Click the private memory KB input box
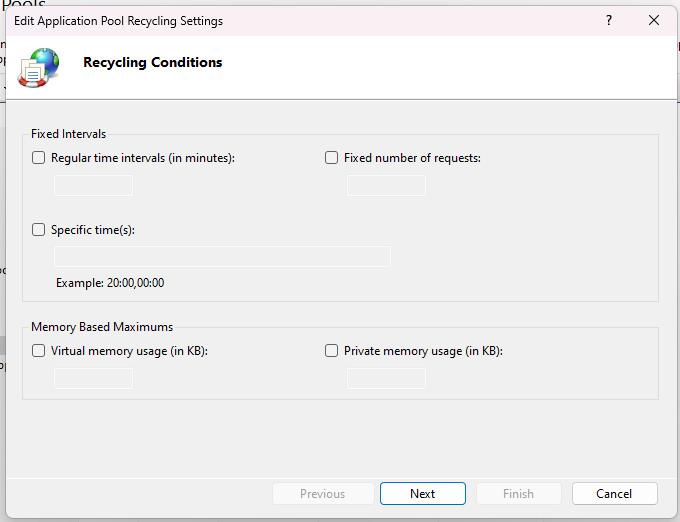 tap(386, 378)
